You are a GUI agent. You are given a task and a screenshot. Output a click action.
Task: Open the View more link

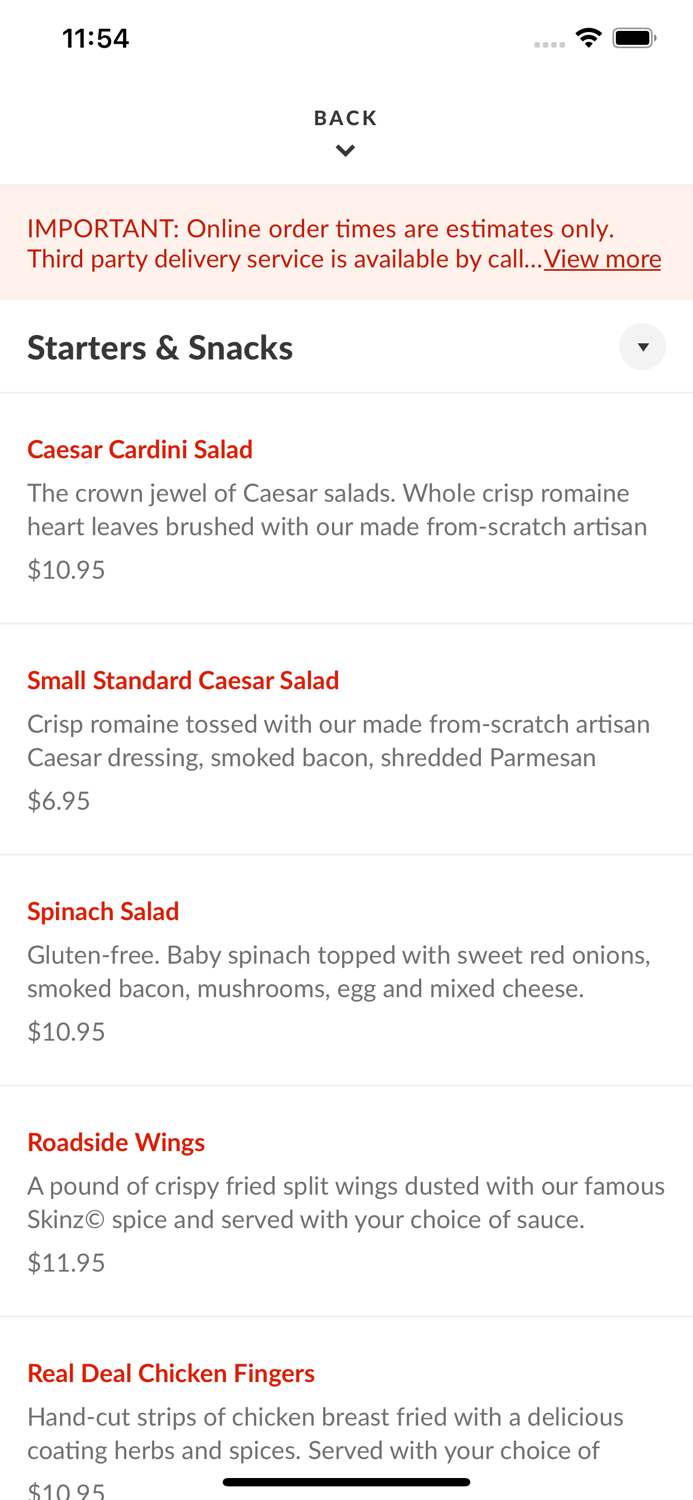pyautogui.click(x=602, y=259)
